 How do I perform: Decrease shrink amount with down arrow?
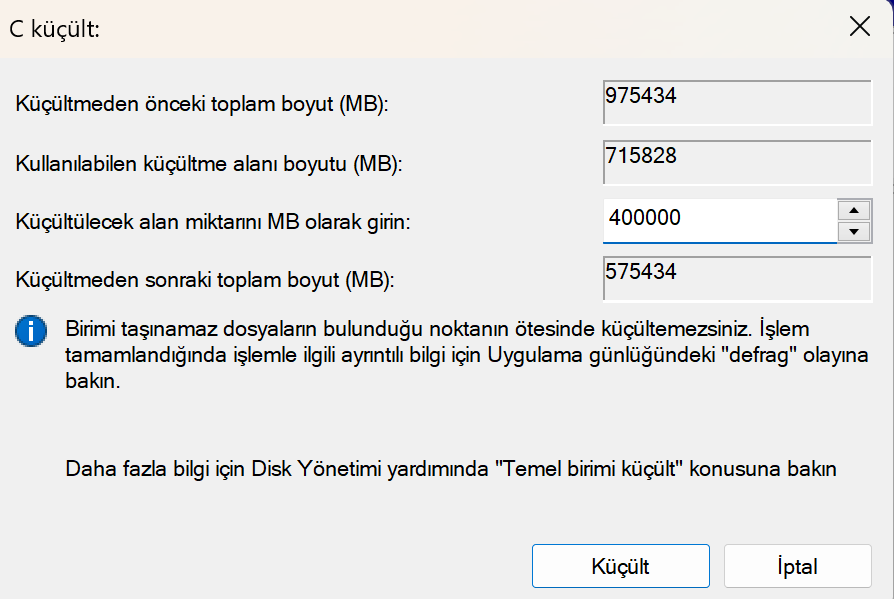click(853, 232)
